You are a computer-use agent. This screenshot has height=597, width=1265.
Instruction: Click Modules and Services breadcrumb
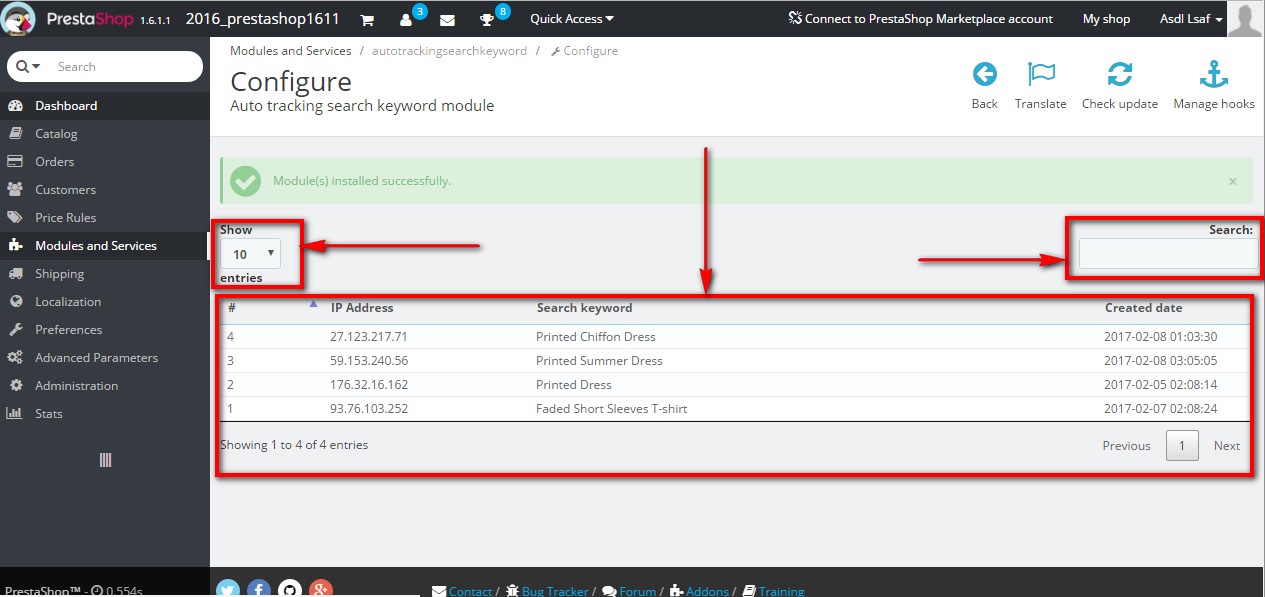click(x=291, y=51)
